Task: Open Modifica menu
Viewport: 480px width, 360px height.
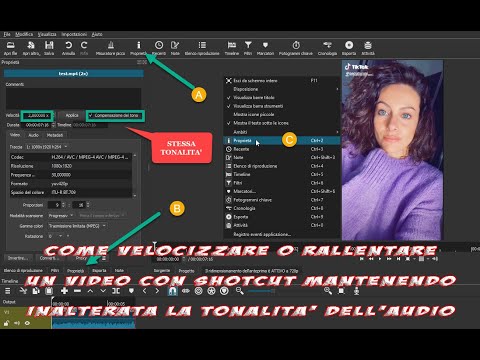Action: coord(24,34)
